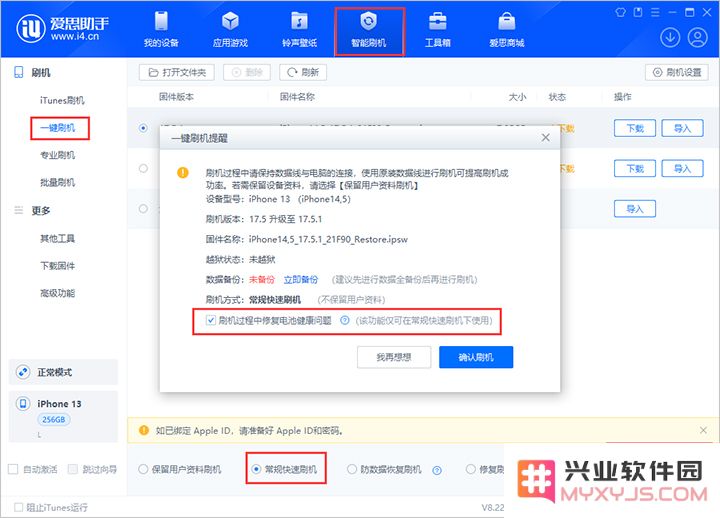Click the help icon beside battery repair option
The height and width of the screenshot is (518, 720).
tap(345, 320)
